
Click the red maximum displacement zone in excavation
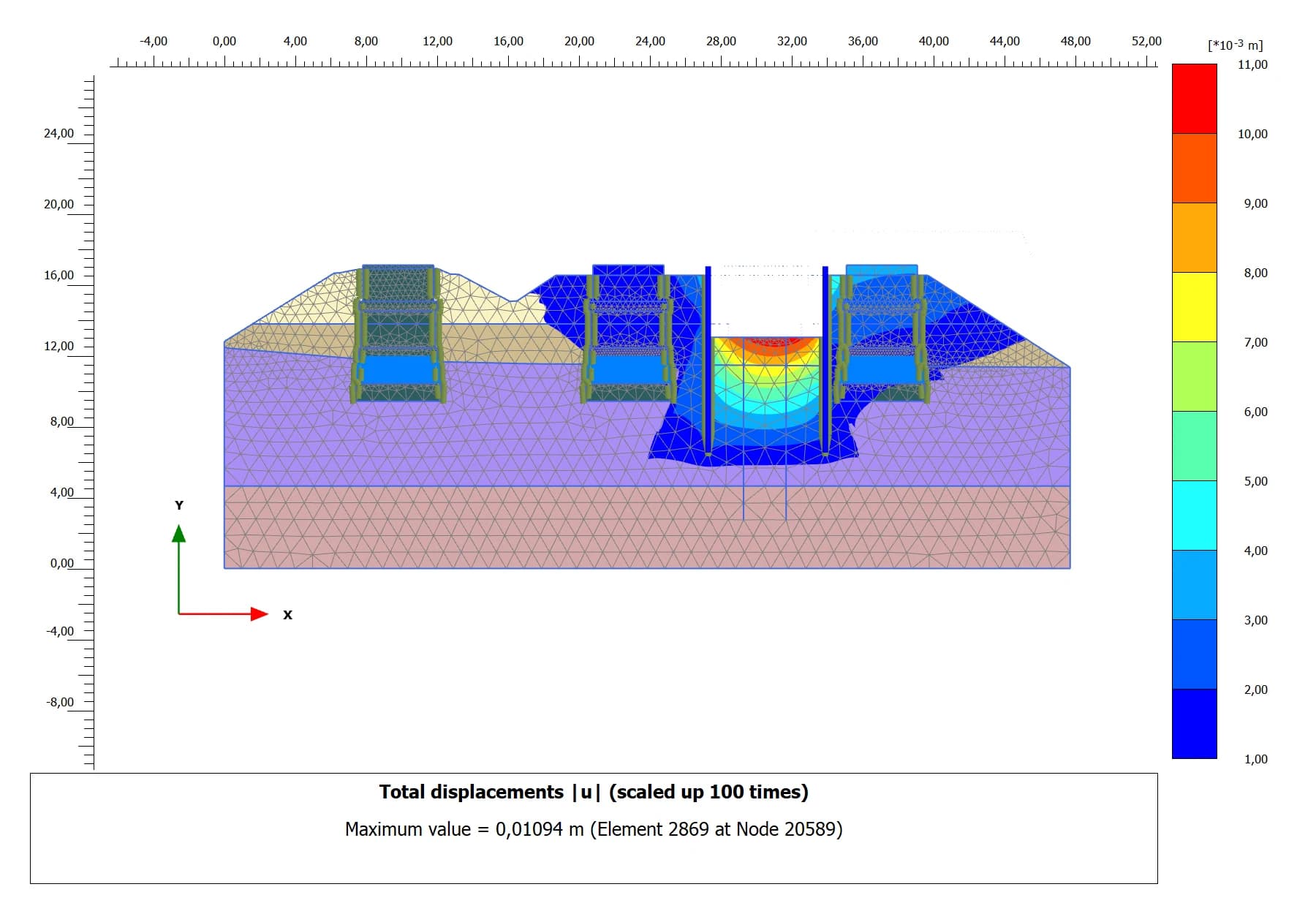(766, 342)
